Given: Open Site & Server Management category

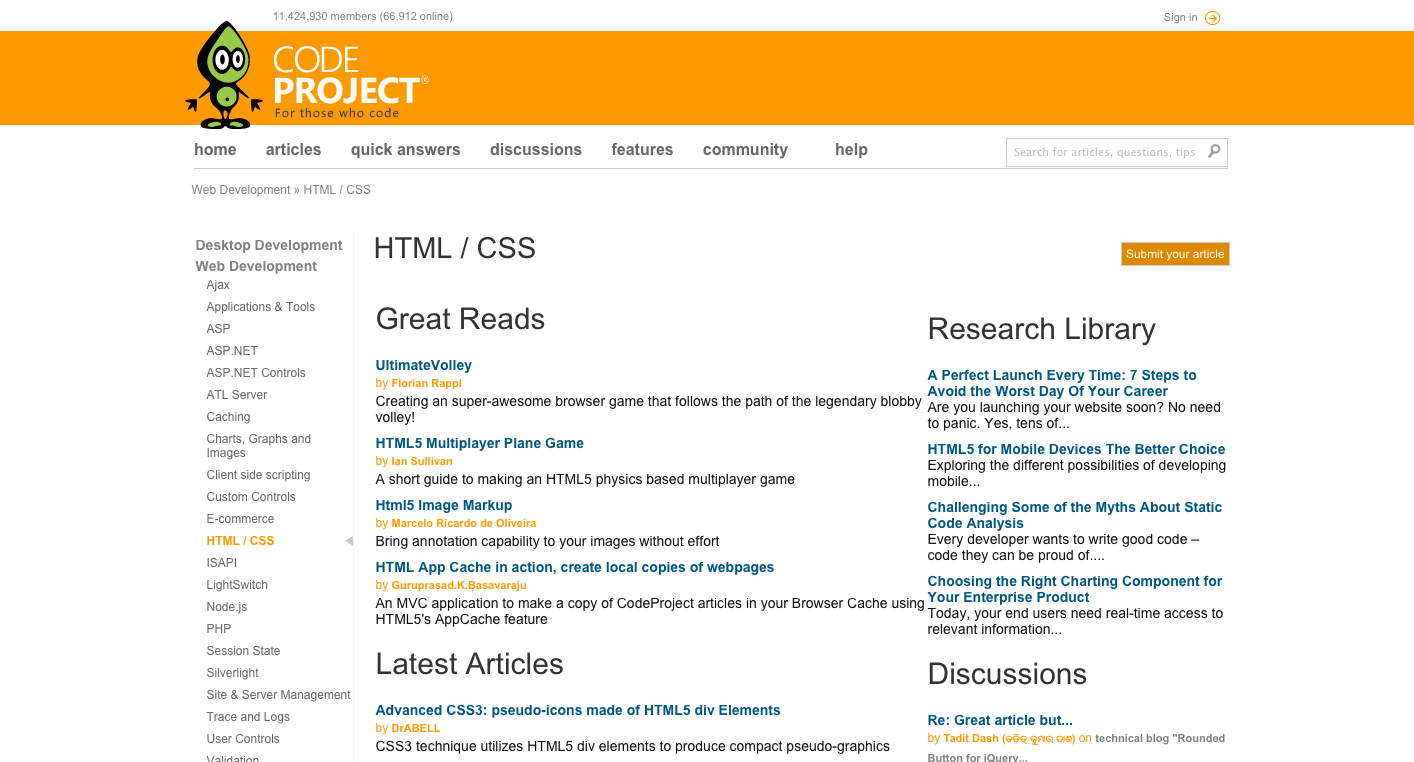Looking at the screenshot, I should pos(279,695).
